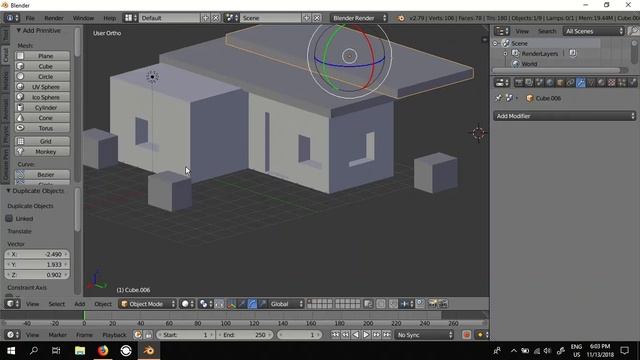Open the Render properties tab icon

[518, 83]
